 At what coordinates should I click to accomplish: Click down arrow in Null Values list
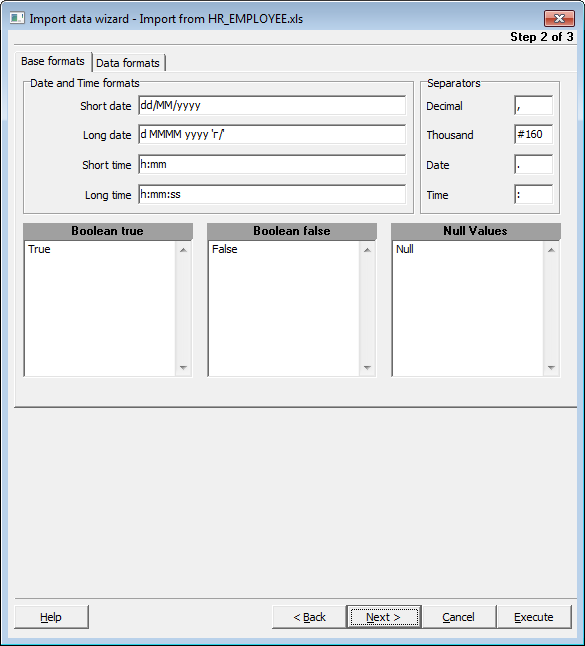[x=551, y=367]
